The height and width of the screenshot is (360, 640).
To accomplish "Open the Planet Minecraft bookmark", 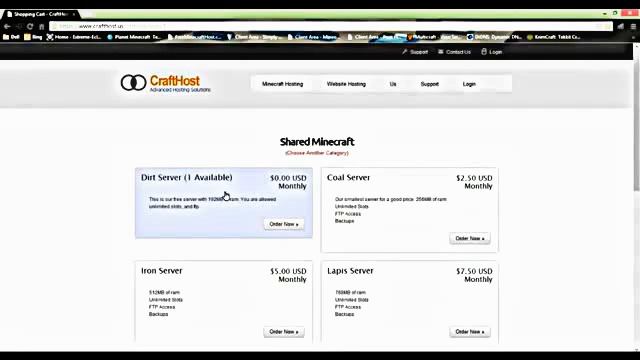I will coord(134,37).
